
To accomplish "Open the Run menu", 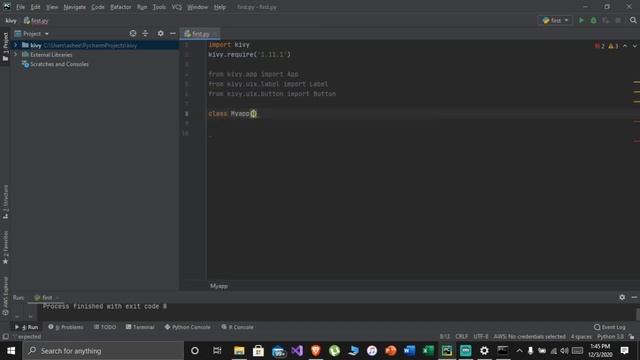I will tap(142, 7).
